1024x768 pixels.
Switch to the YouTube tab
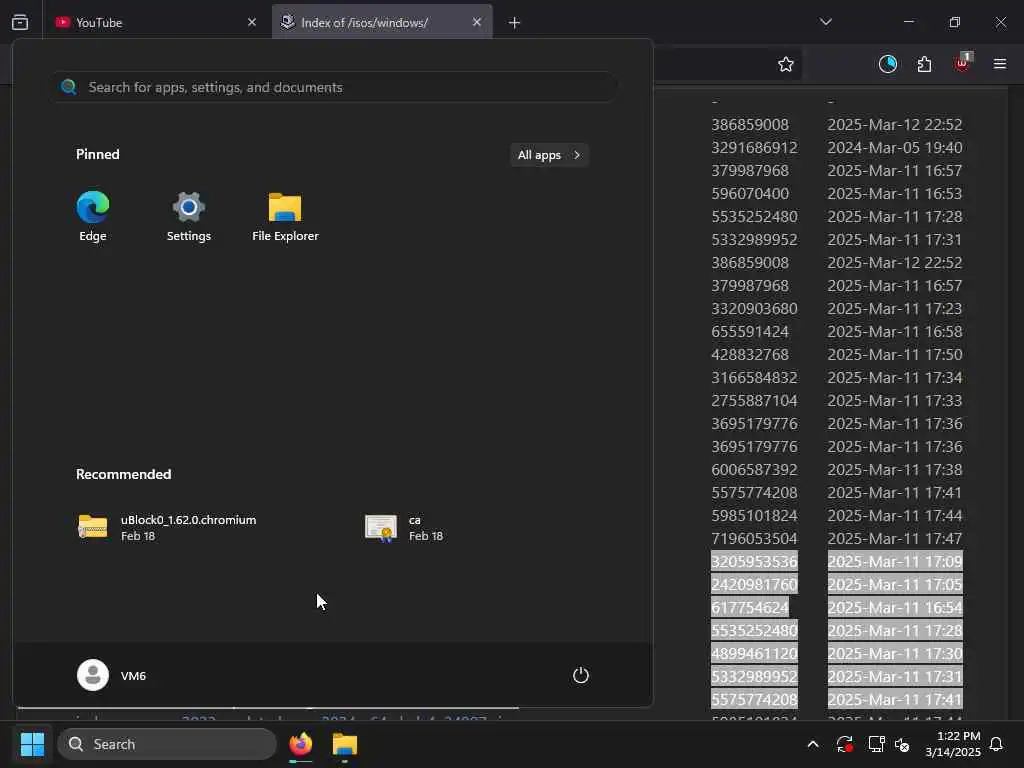155,22
